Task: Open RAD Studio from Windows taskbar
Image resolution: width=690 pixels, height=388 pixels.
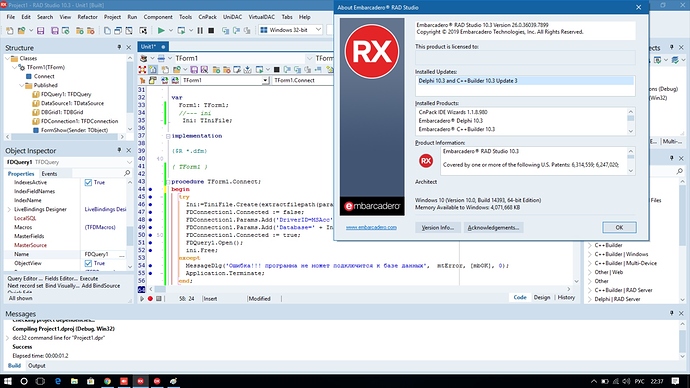Action: (x=140, y=381)
